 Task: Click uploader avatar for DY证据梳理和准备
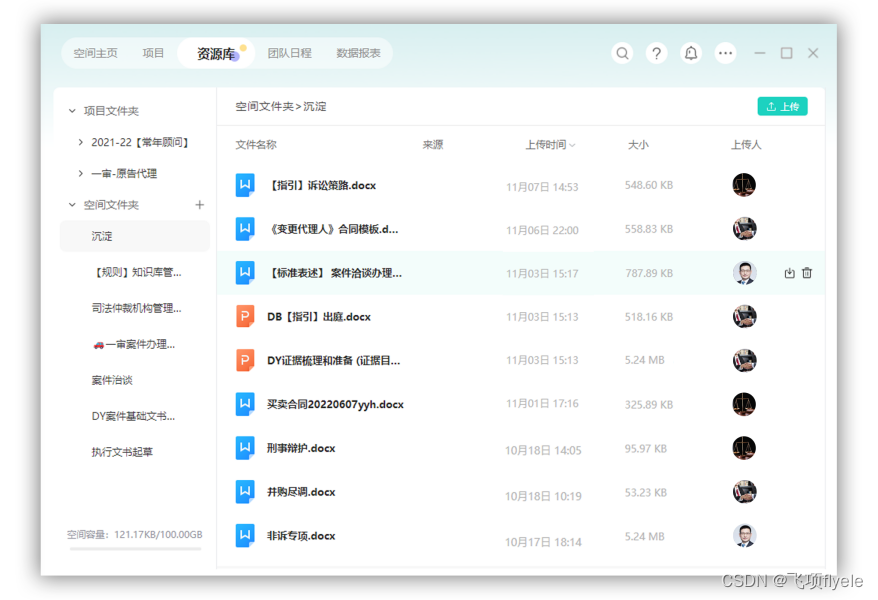click(744, 360)
